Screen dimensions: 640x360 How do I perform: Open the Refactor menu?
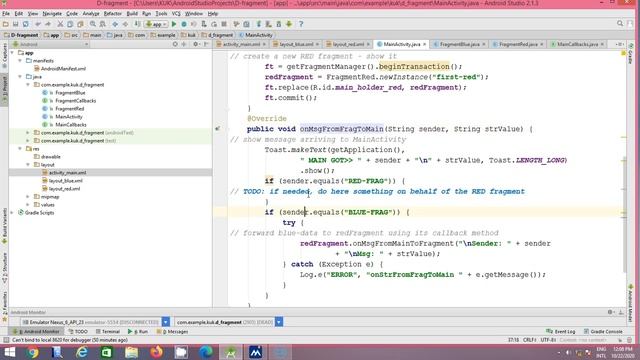[x=113, y=13]
